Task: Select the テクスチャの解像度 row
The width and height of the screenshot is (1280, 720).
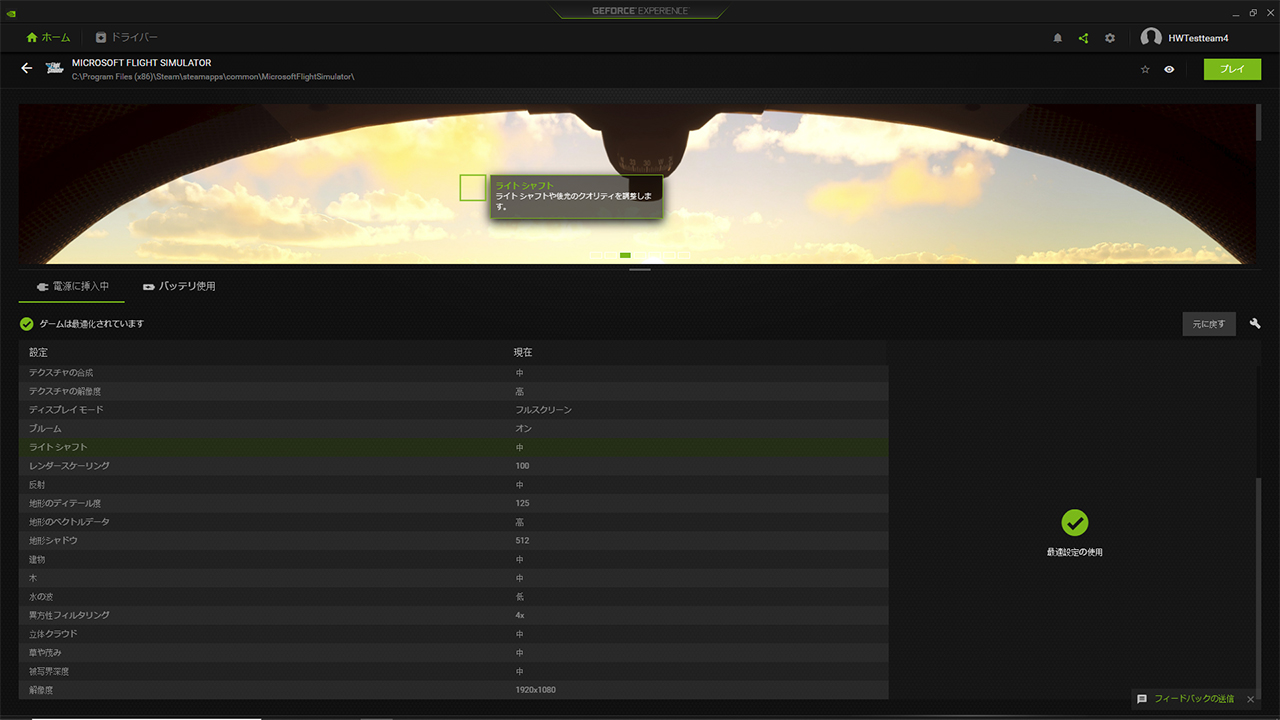Action: click(x=453, y=392)
